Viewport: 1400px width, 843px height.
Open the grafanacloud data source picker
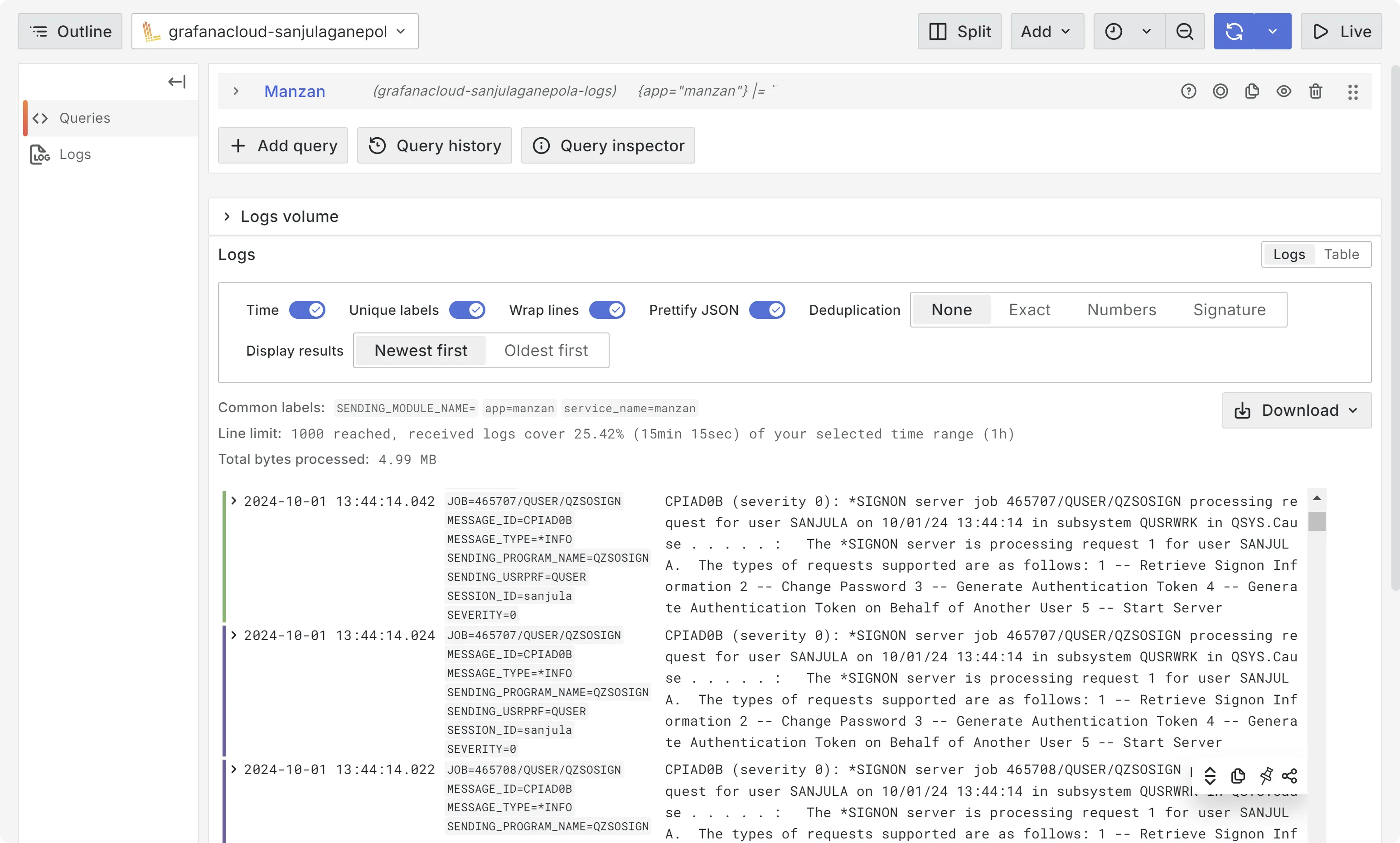click(275, 31)
